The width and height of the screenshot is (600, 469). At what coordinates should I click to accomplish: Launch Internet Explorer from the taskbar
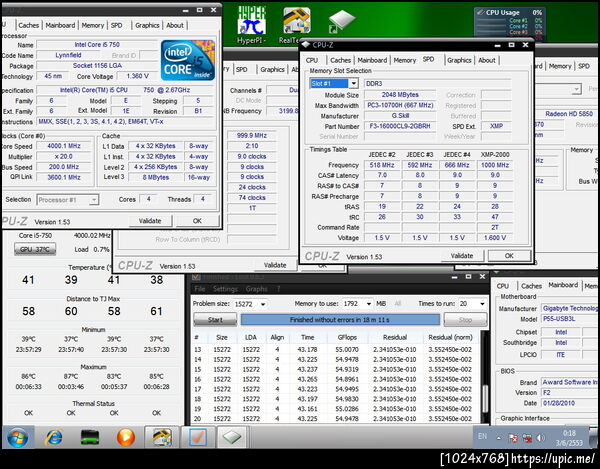[54, 437]
